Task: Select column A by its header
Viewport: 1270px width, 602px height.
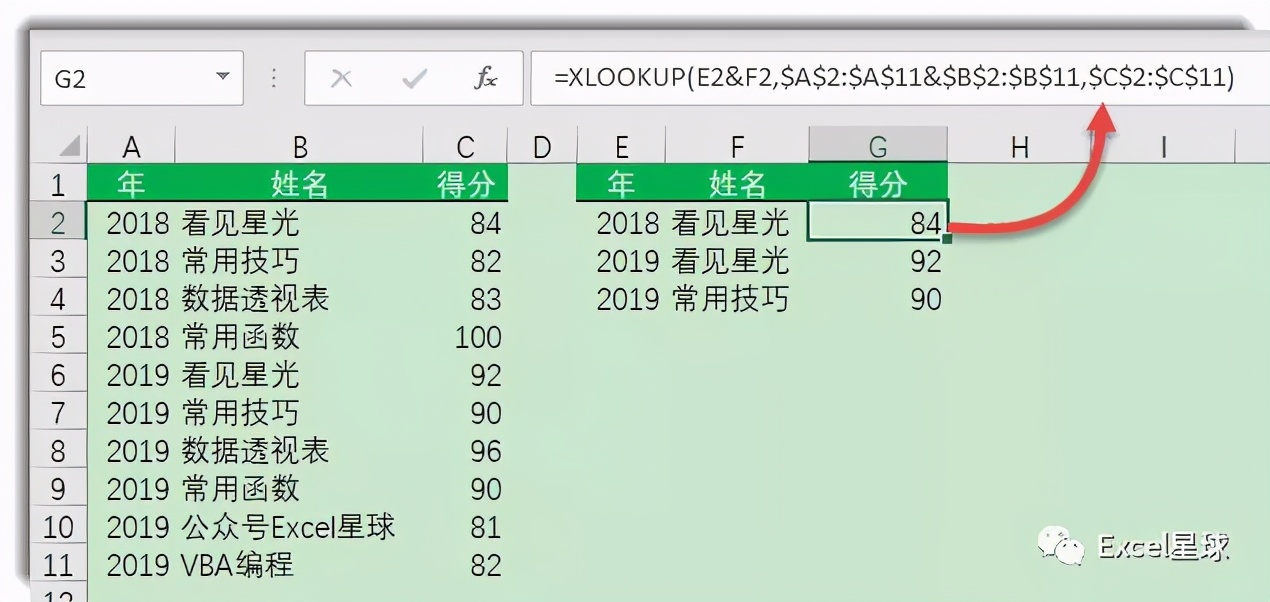Action: [133, 145]
